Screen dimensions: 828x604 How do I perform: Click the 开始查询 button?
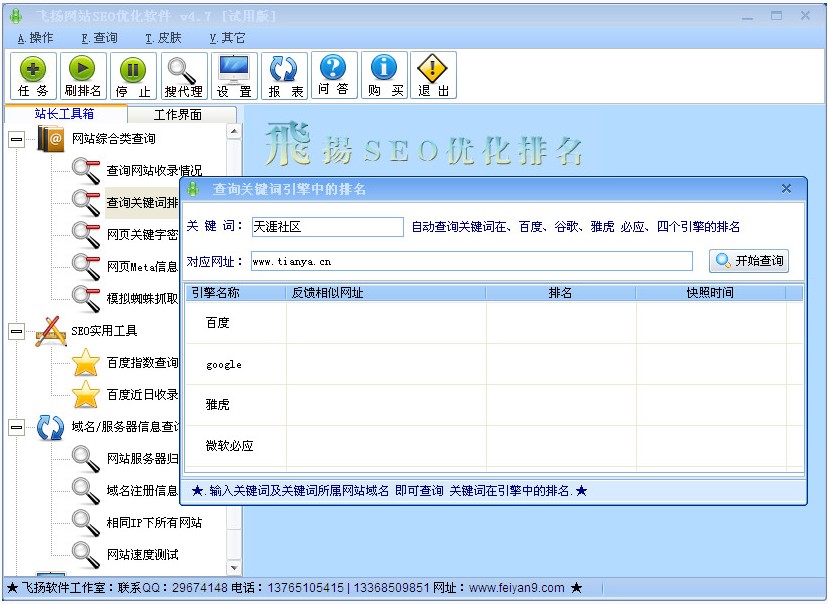(x=749, y=261)
